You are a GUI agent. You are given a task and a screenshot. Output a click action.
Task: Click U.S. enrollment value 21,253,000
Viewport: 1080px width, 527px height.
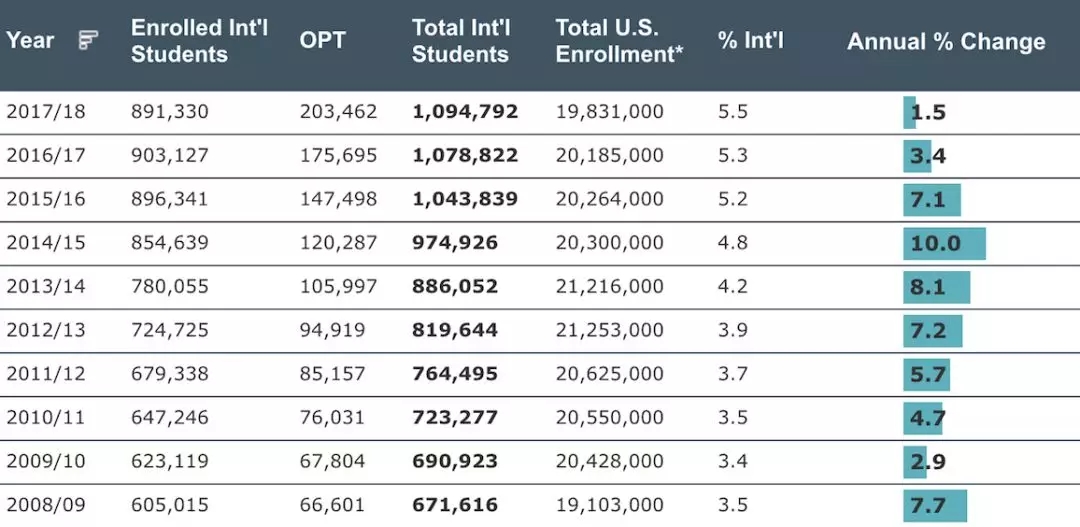pos(609,330)
